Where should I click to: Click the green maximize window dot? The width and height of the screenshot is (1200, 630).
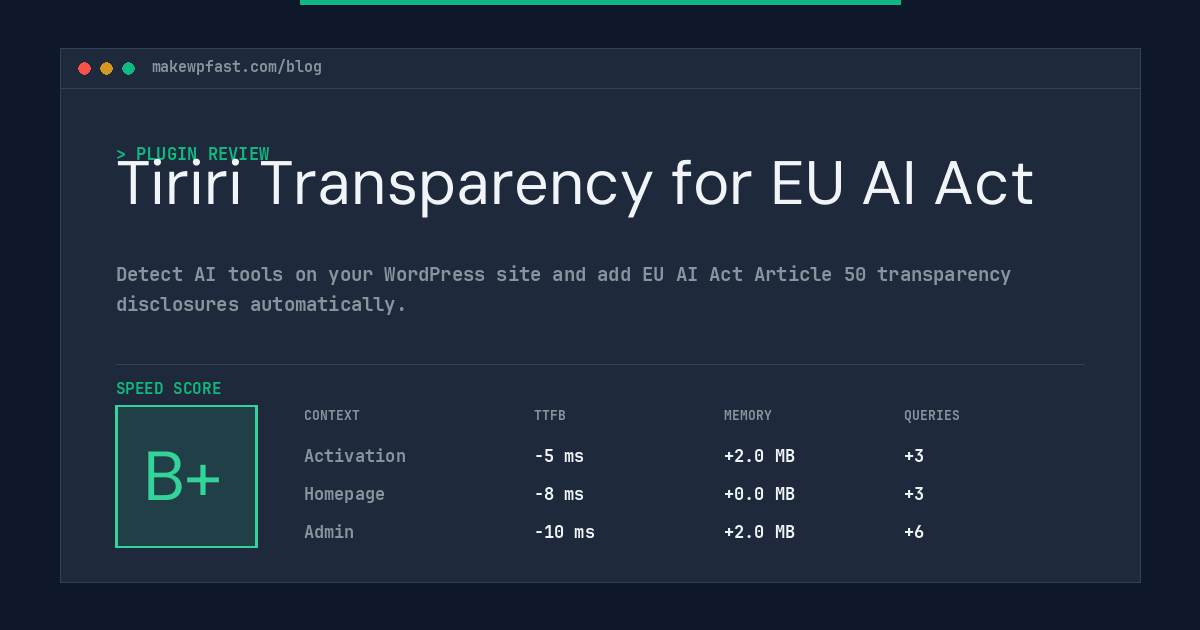pos(128,68)
